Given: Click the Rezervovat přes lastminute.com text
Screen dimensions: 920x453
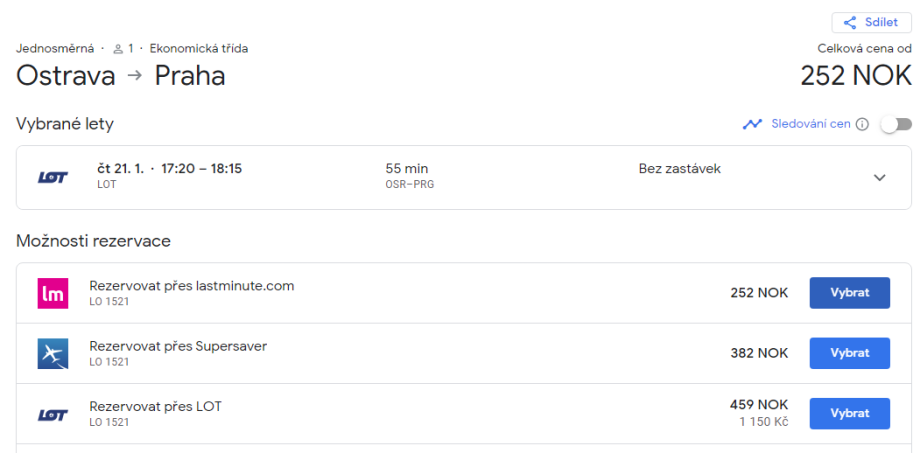Looking at the screenshot, I should pyautogui.click(x=192, y=286).
